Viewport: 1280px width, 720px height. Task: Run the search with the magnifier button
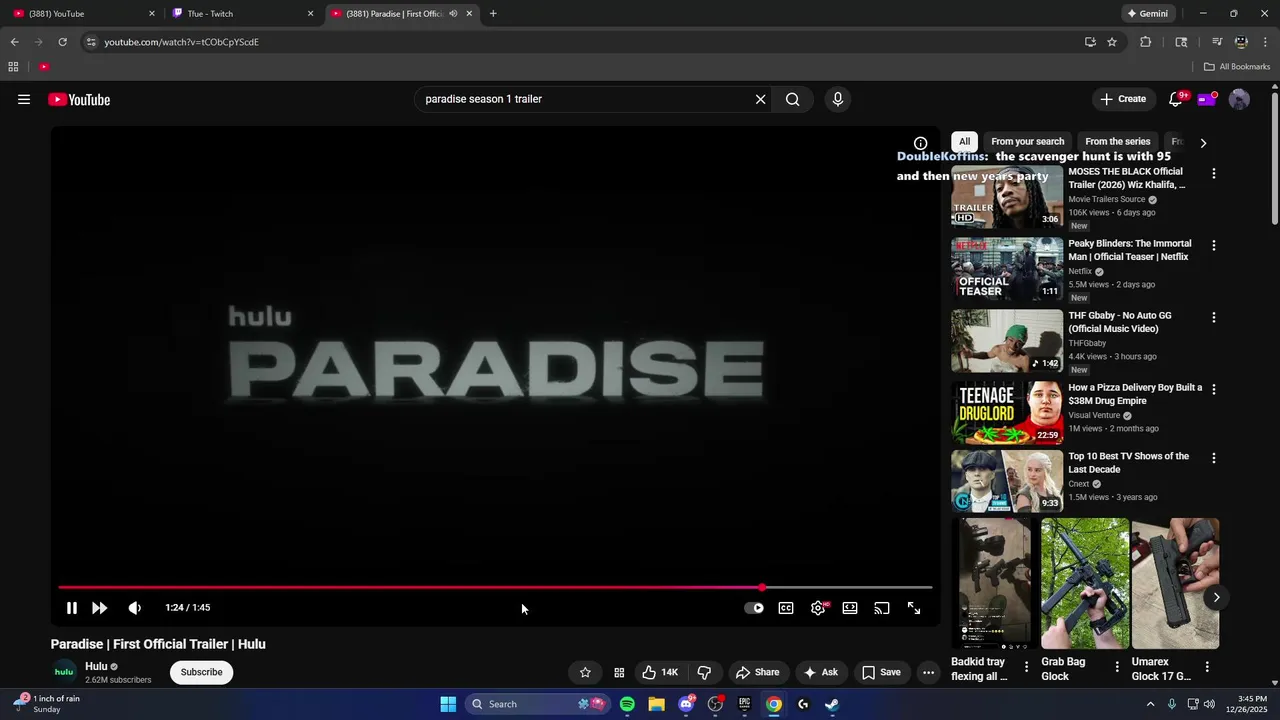(x=792, y=99)
